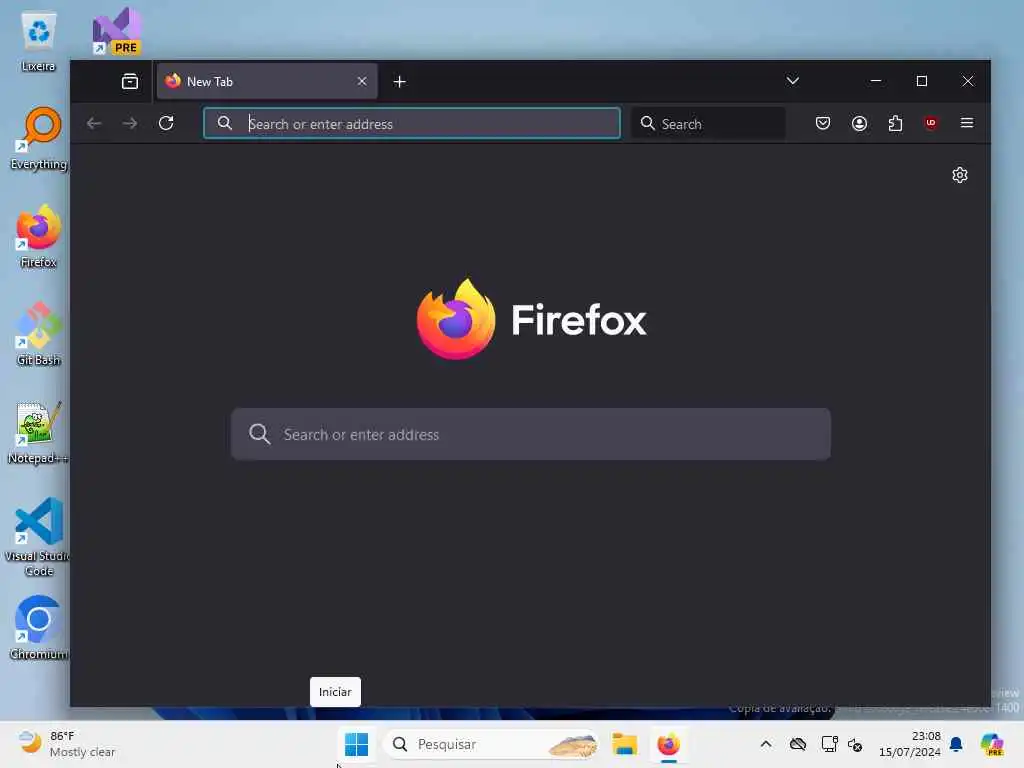Open the Extensions puzzle icon

895,123
